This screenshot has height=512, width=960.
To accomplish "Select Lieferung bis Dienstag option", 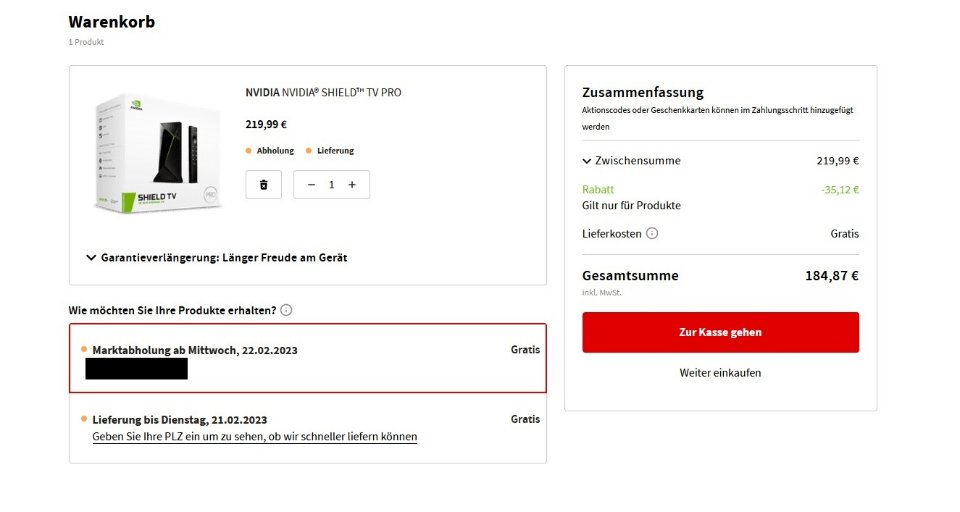I will click(308, 428).
